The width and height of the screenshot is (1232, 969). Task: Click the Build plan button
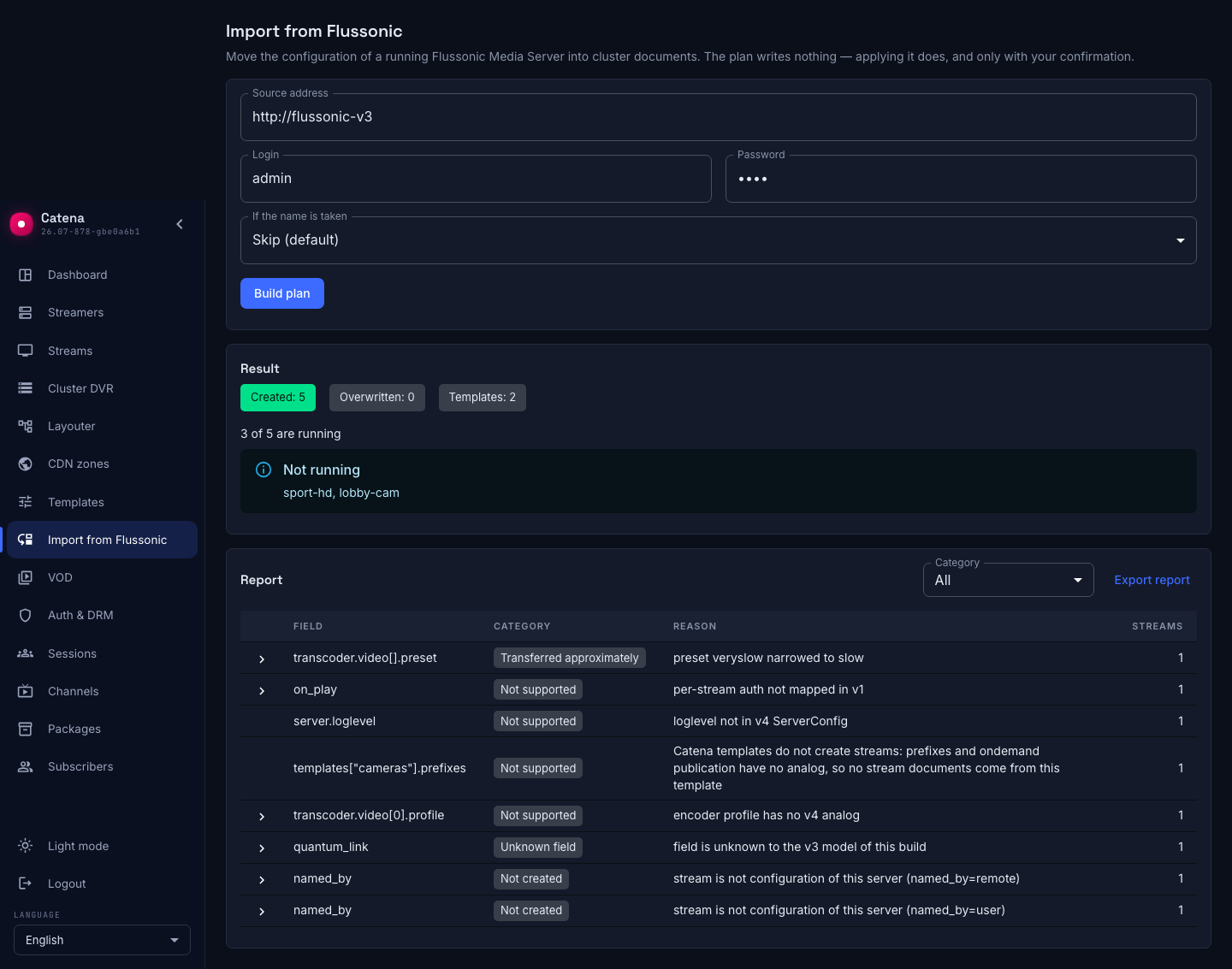[x=282, y=293]
